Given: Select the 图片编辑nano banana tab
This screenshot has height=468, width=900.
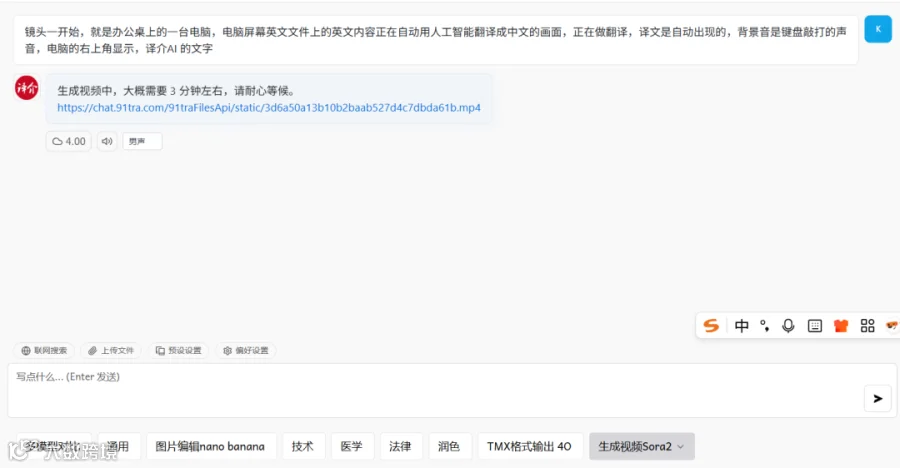Looking at the screenshot, I should 210,446.
